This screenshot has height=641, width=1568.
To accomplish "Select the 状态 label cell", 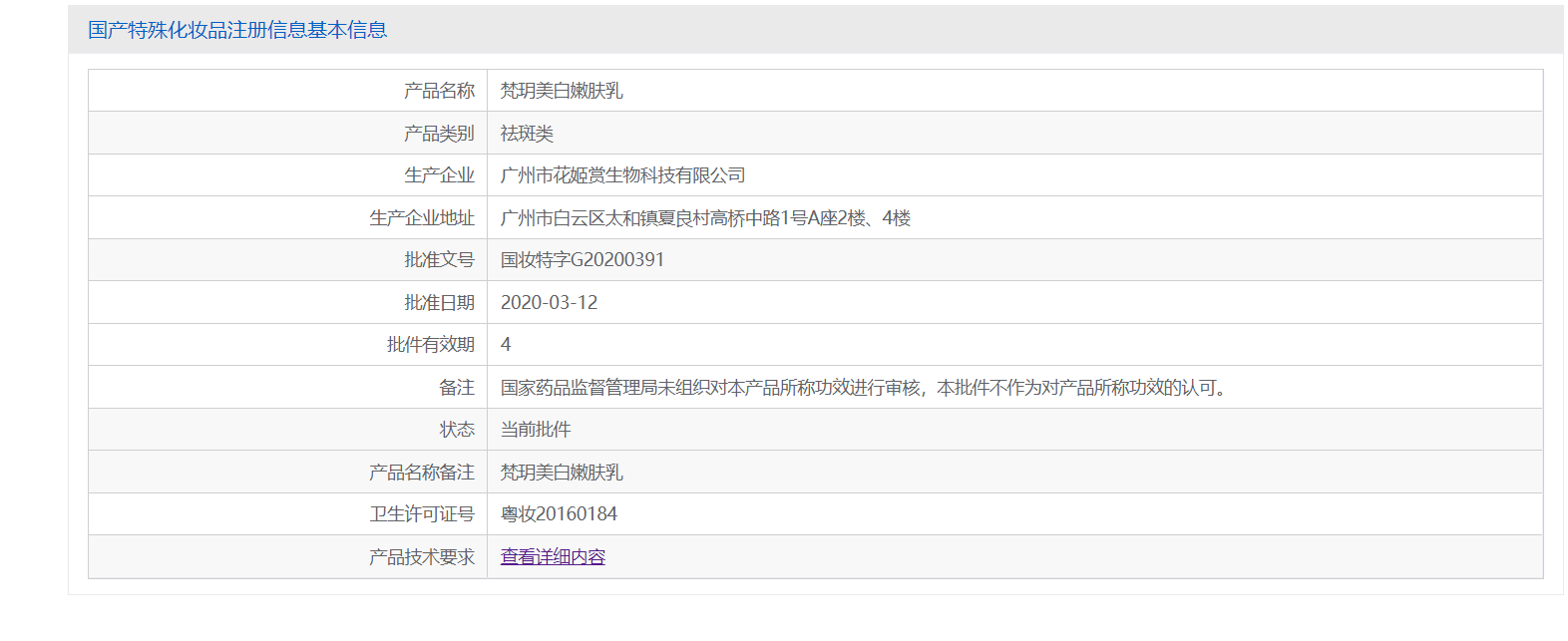I will pos(287,430).
